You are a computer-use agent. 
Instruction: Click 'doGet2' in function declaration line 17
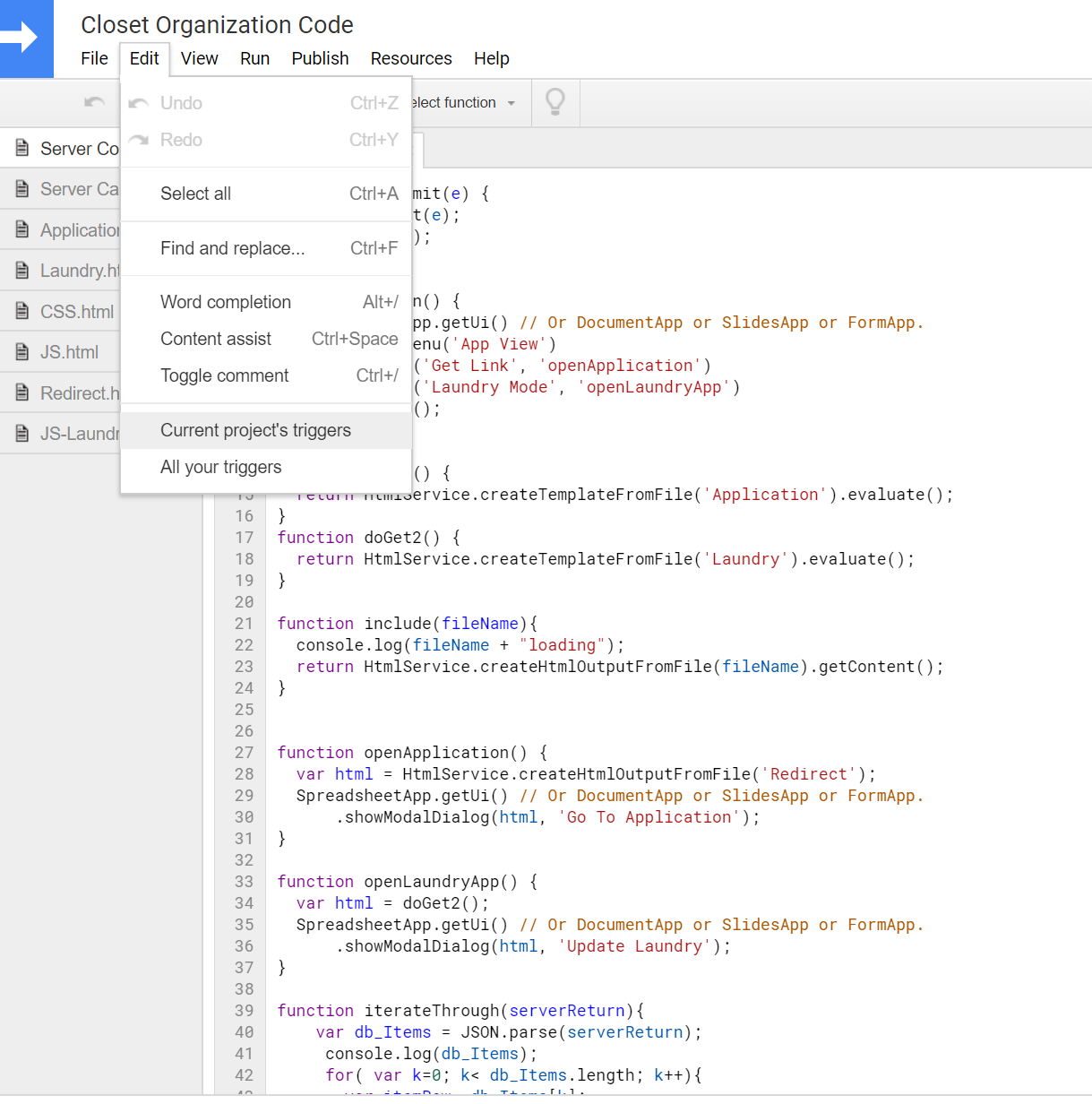(x=392, y=538)
